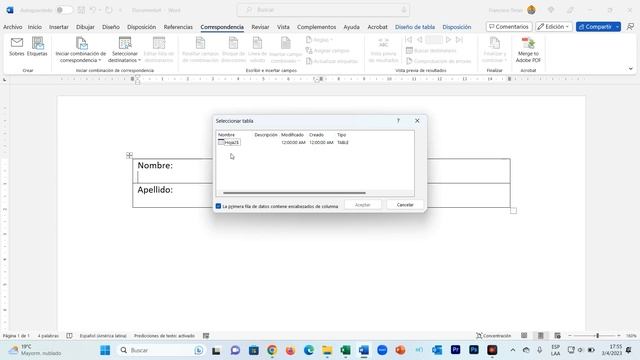The height and width of the screenshot is (360, 640).
Task: Click the help question mark in Seleccionar tabla dialog
Action: tap(398, 121)
